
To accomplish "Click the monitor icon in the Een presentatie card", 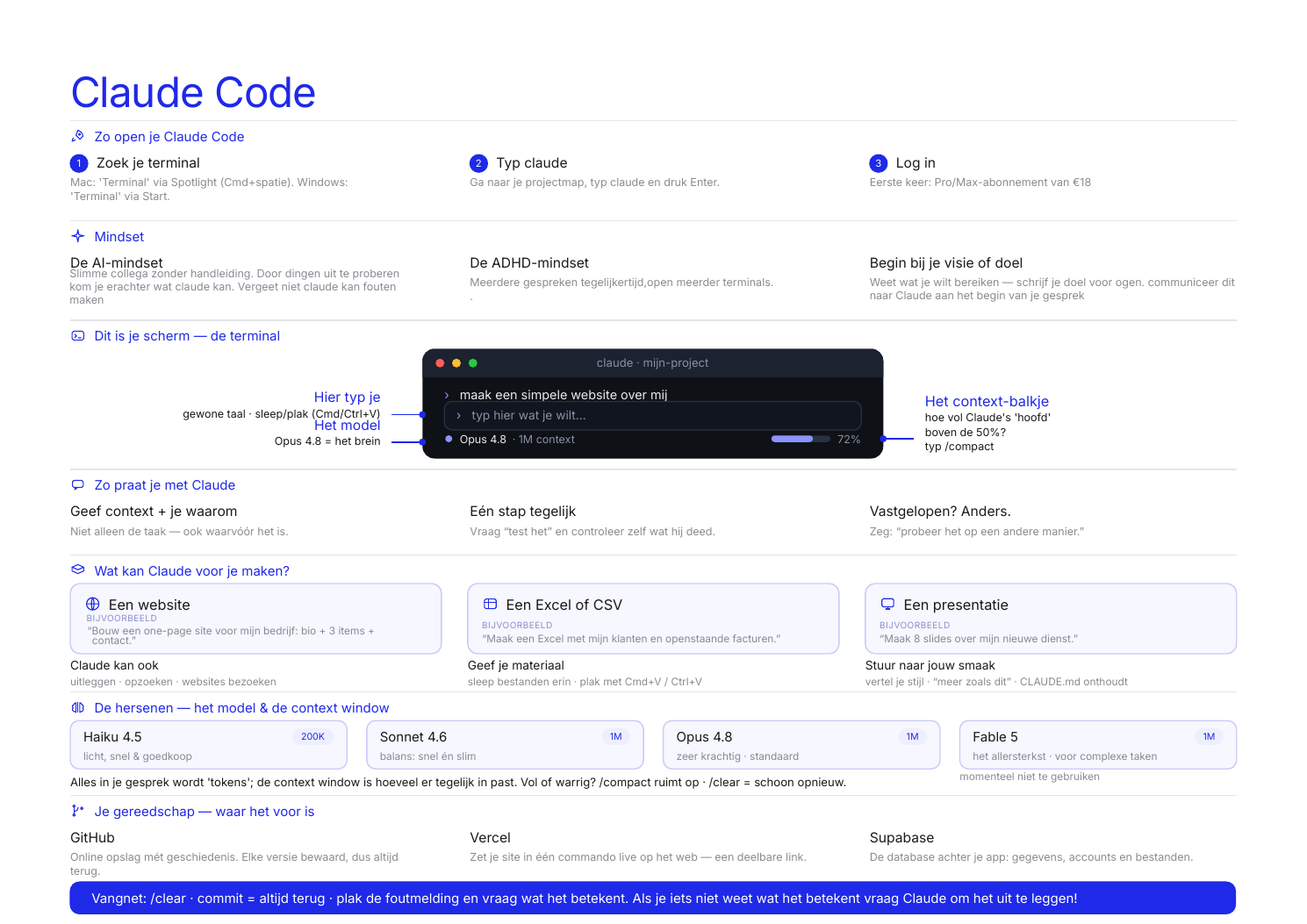I will click(888, 605).
